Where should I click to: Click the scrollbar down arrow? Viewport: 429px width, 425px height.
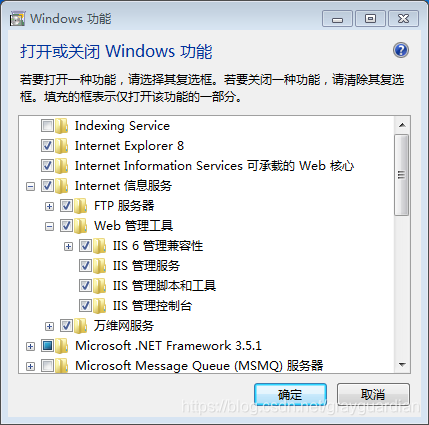coord(402,365)
